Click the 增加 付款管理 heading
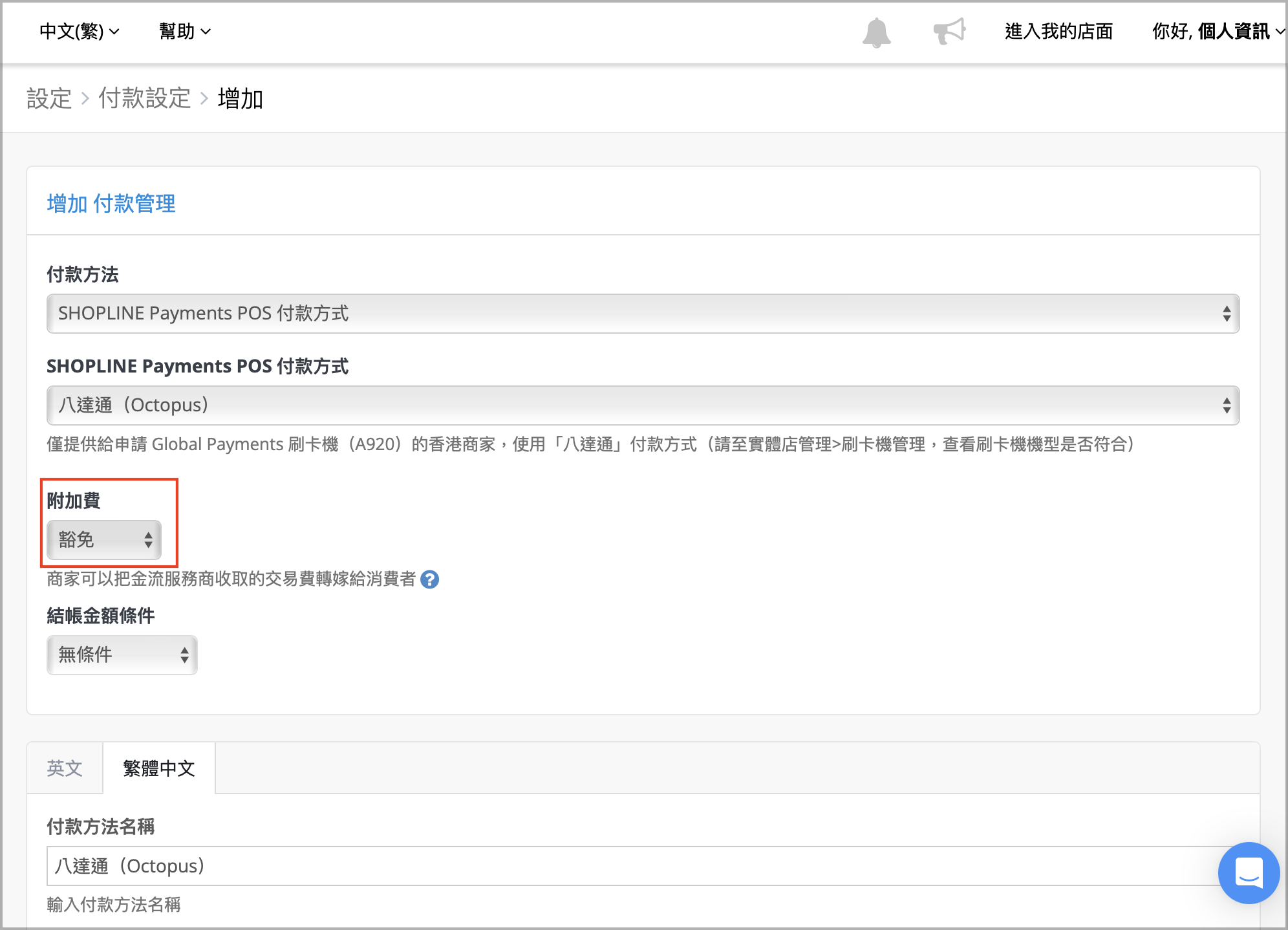 click(x=111, y=204)
